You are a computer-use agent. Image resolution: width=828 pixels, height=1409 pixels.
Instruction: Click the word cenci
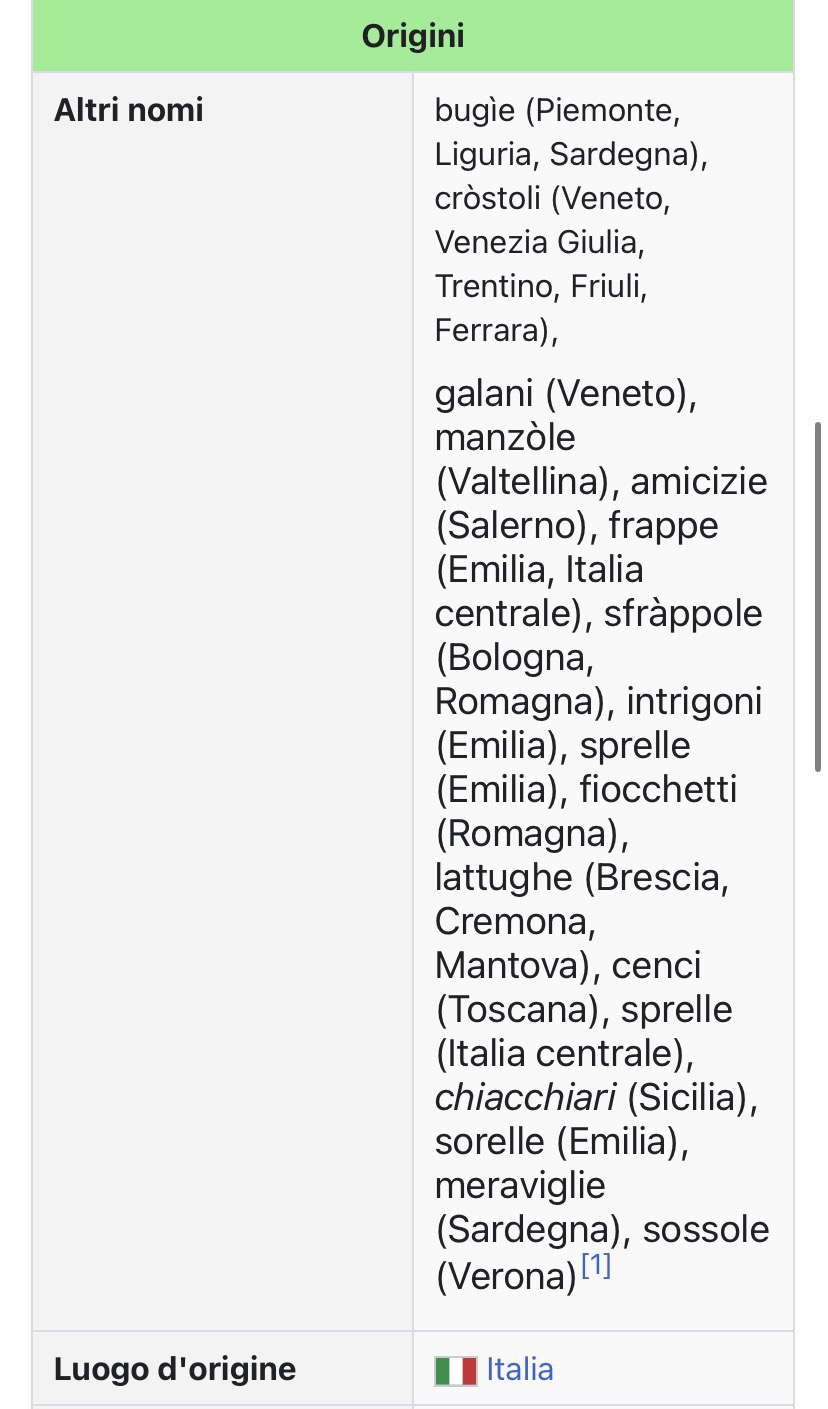pyautogui.click(x=656, y=966)
